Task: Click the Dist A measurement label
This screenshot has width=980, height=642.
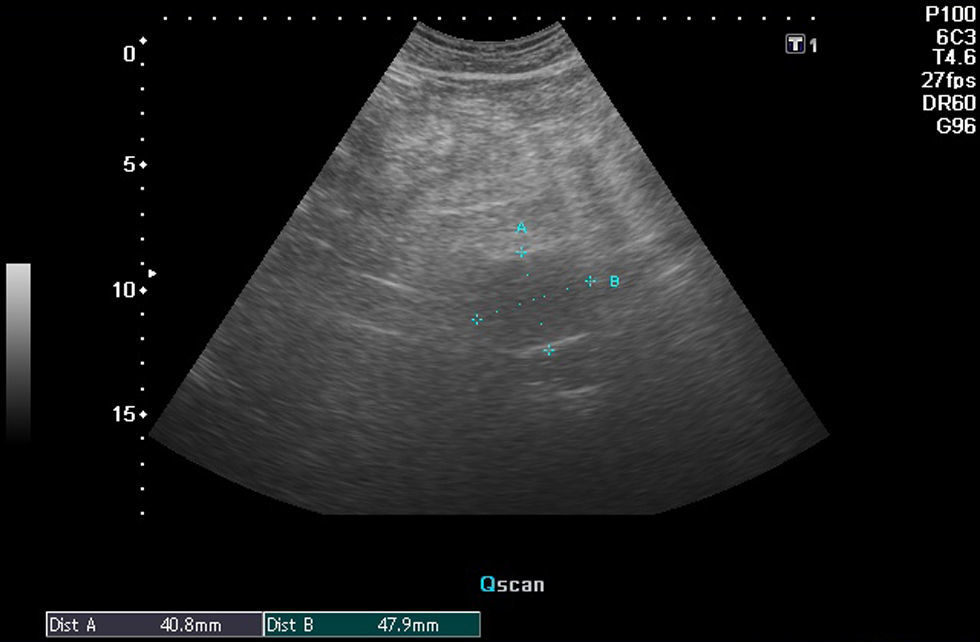Action: pyautogui.click(x=73, y=626)
